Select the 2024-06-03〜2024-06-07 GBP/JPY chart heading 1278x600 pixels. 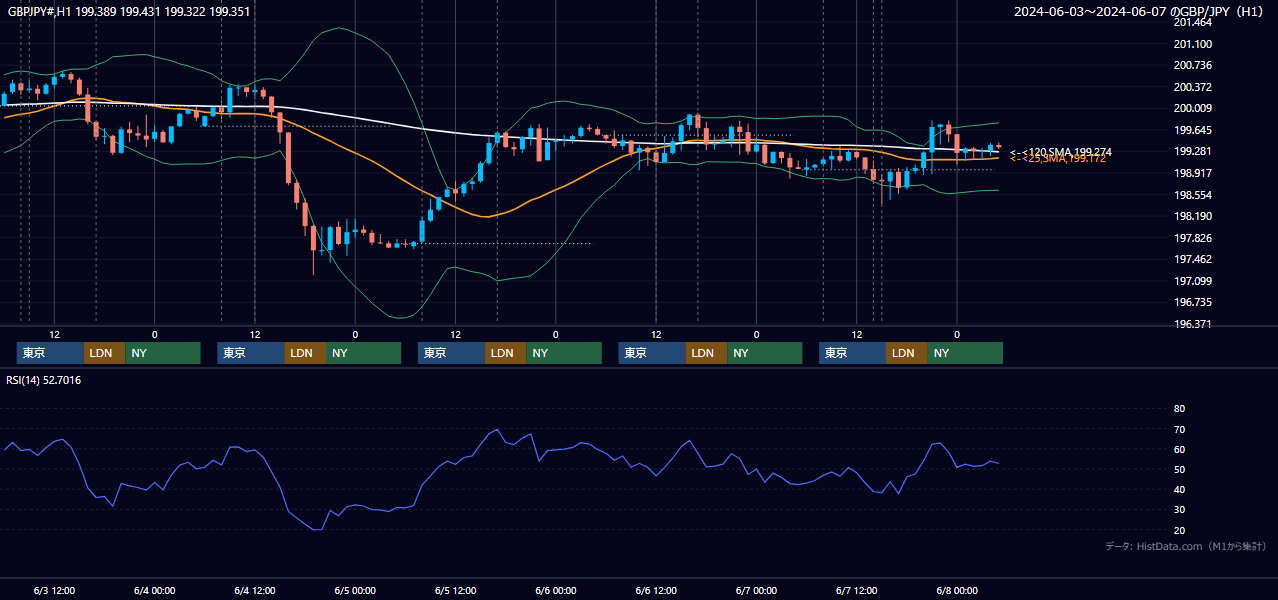pyautogui.click(x=1139, y=12)
